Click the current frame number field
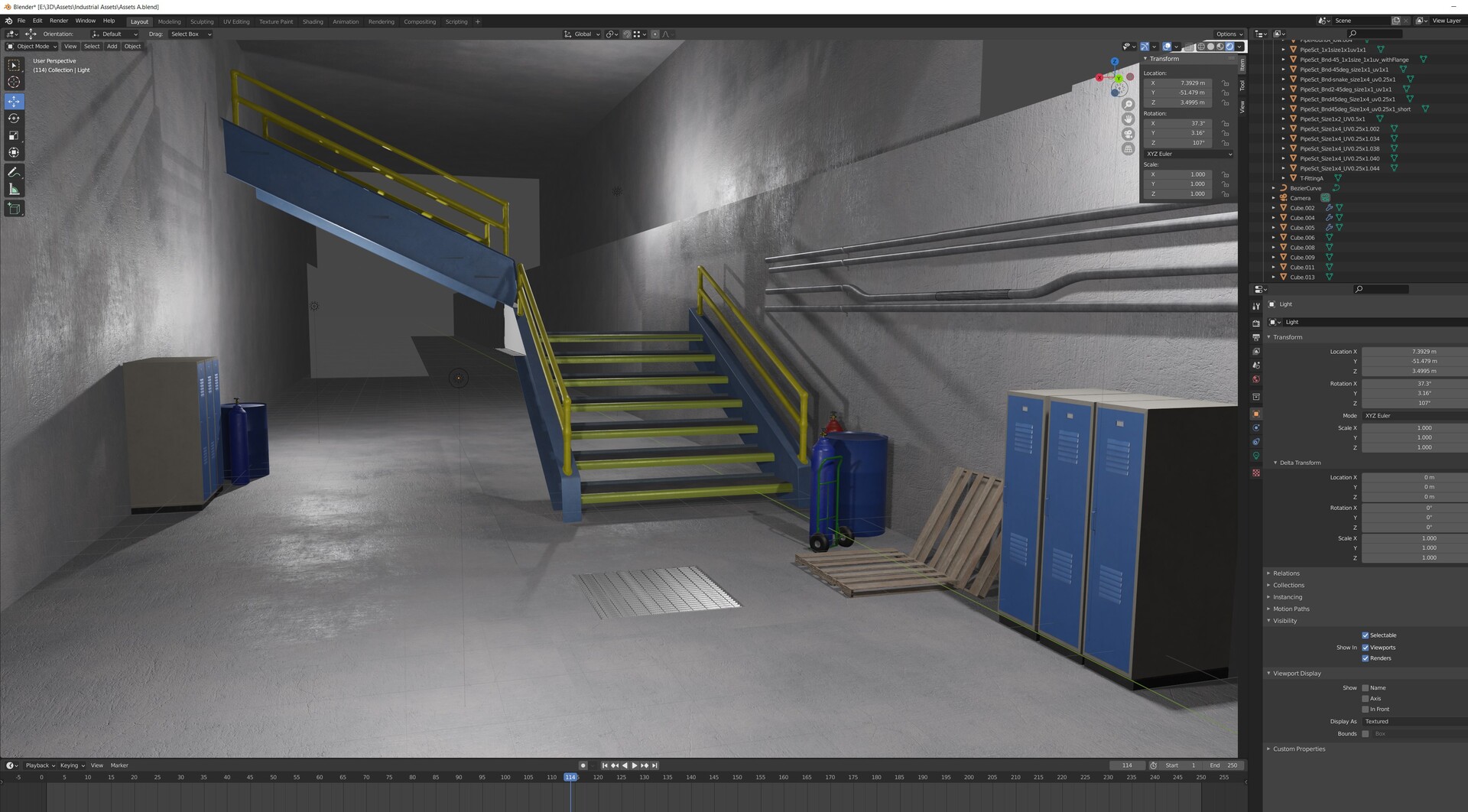 point(1127,765)
